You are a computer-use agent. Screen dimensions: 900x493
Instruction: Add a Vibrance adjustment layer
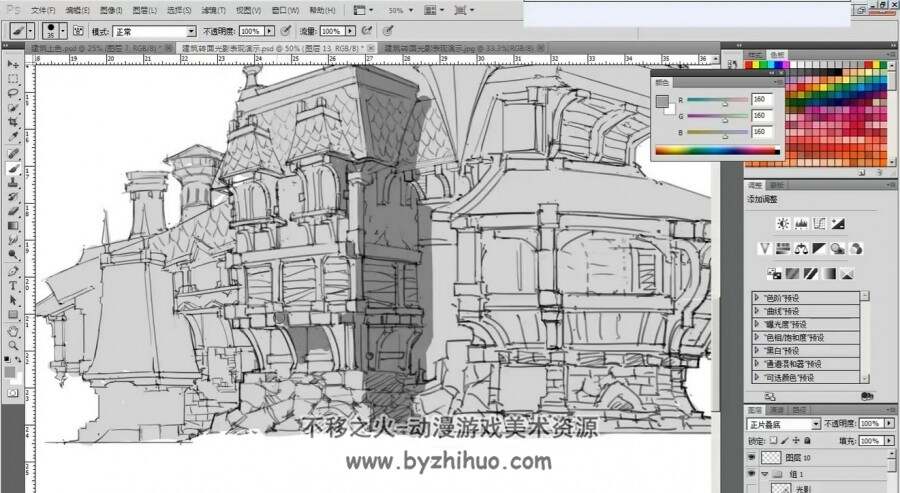click(x=765, y=249)
